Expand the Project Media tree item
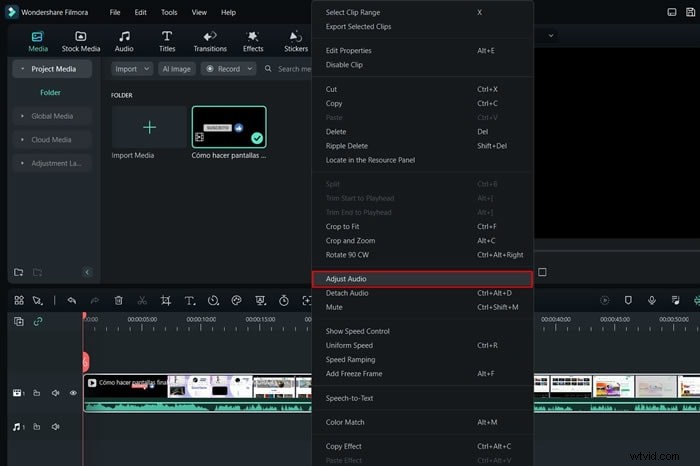The image size is (700, 466). click(22, 69)
